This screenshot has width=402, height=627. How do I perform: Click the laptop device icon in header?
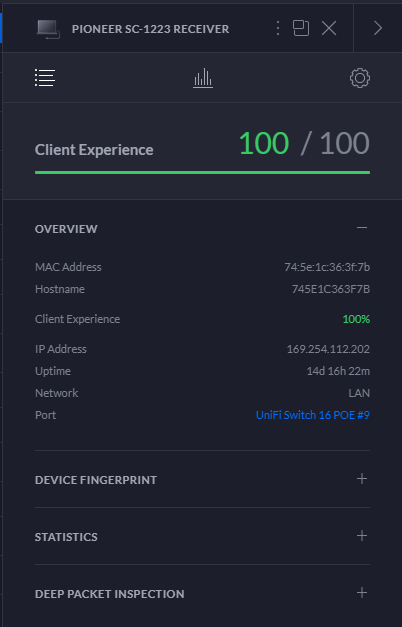click(48, 30)
